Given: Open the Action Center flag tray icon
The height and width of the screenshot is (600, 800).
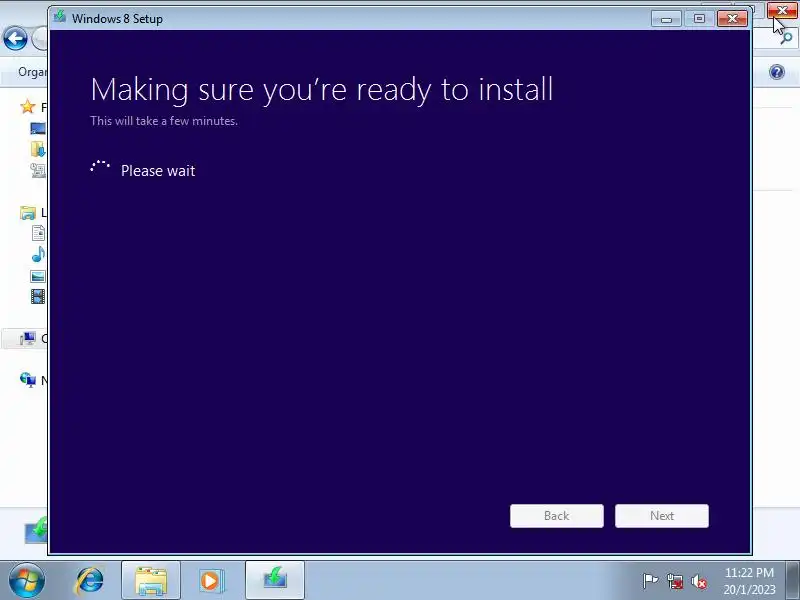Looking at the screenshot, I should (650, 581).
